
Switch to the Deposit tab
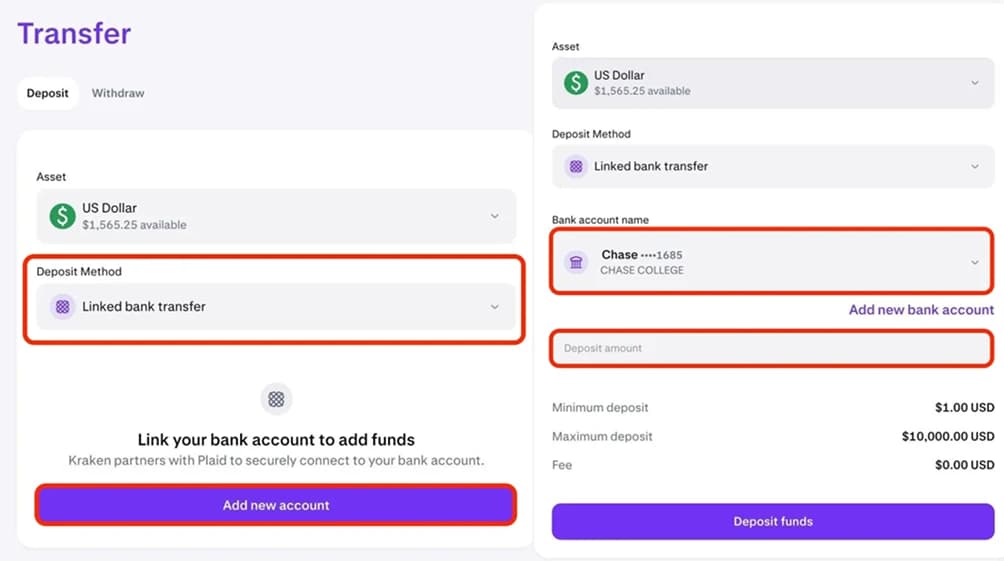click(48, 93)
